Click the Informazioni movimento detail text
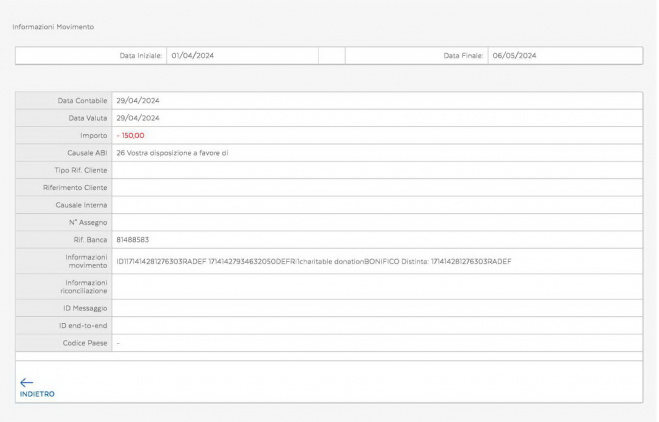This screenshot has height=422, width=659. pos(313,261)
